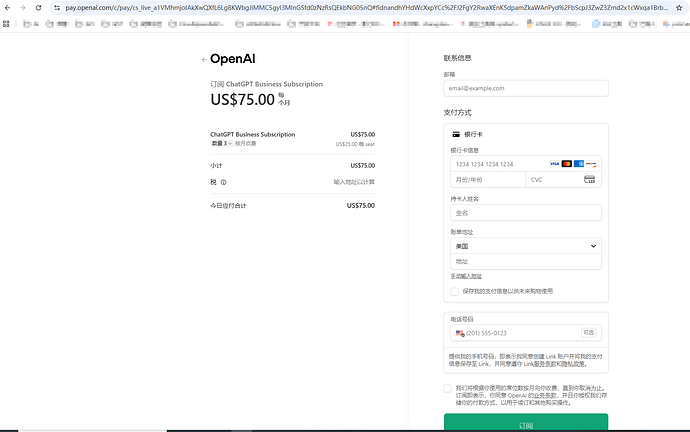The width and height of the screenshot is (690, 432).
Task: Open Link 隐私政策 privacy policy link
Action: 573,364
